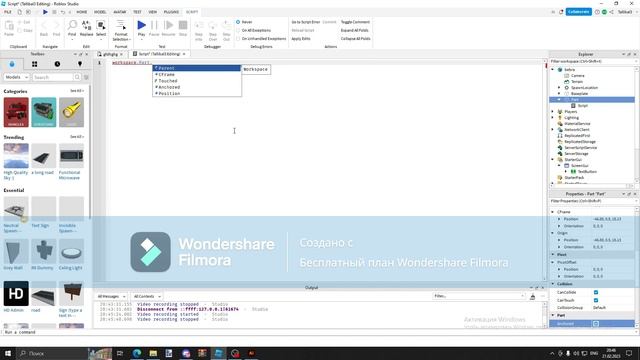Click Collapse All Folds action

356,38
